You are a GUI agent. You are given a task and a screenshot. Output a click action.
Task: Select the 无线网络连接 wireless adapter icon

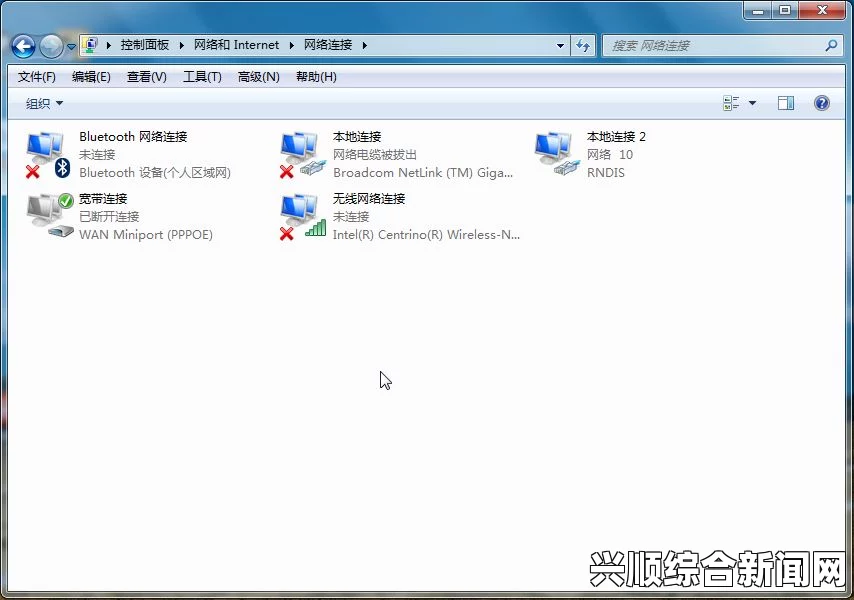[x=302, y=217]
